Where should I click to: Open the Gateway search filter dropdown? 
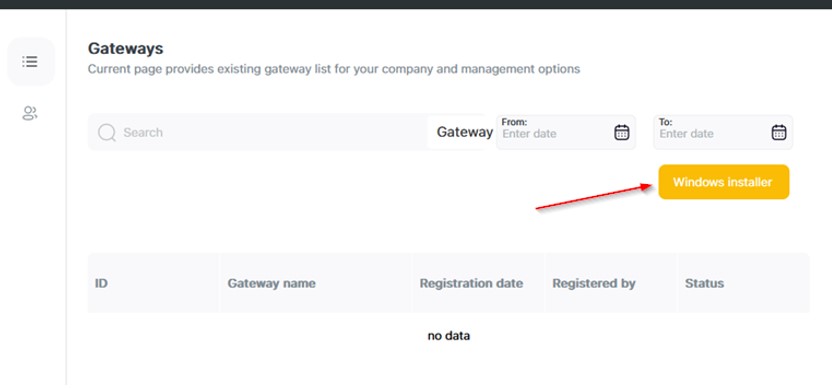[461, 132]
